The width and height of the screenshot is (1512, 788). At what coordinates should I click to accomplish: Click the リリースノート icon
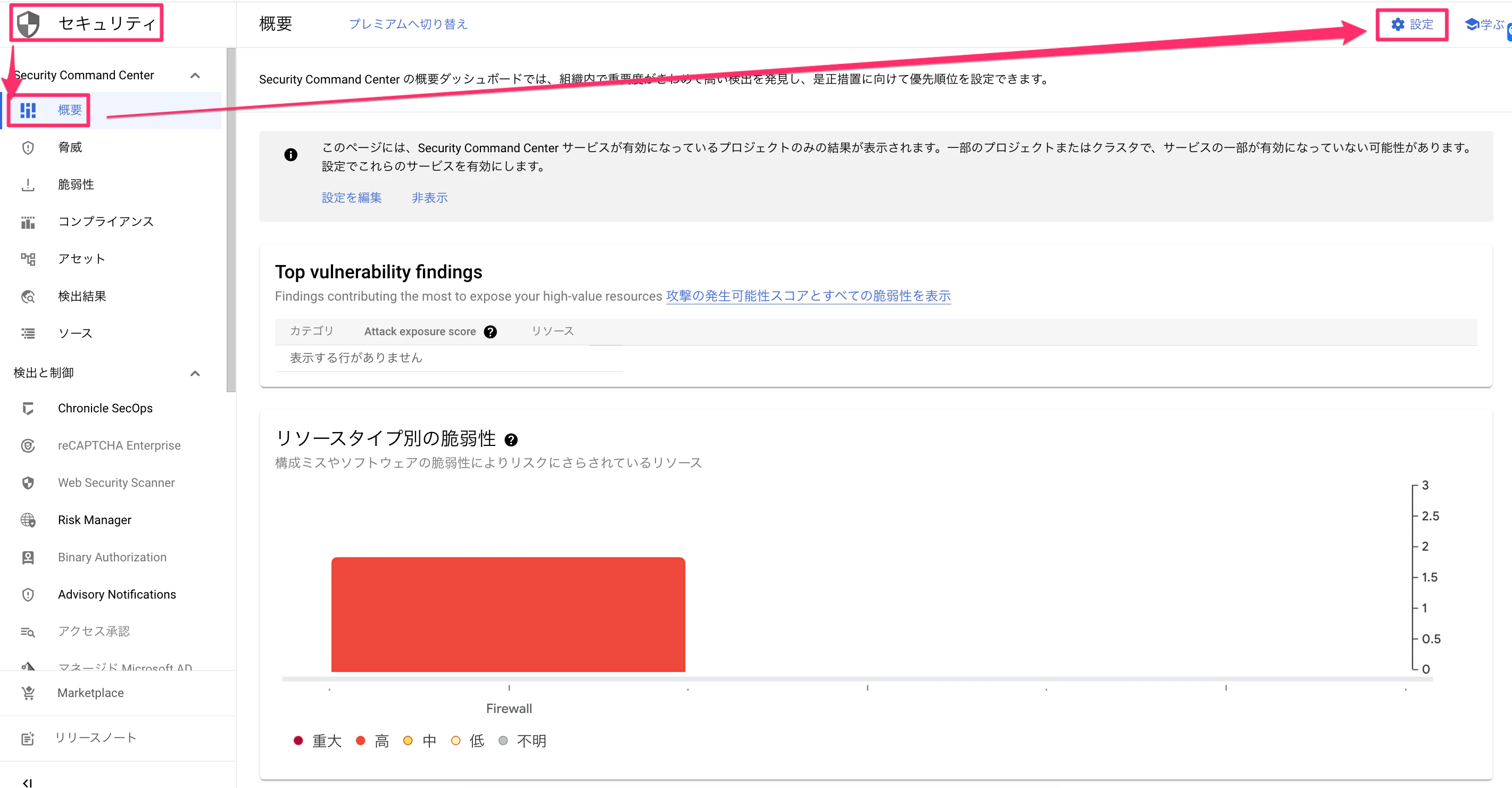coord(28,738)
